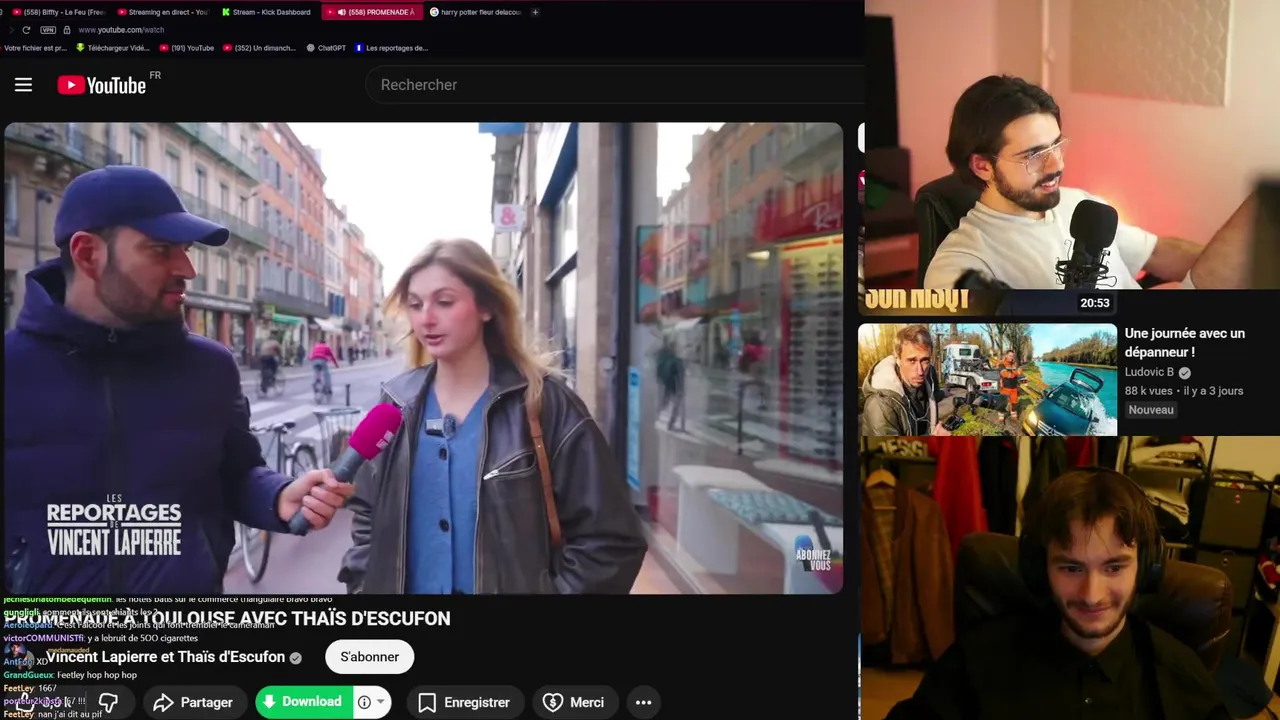Go to the YouTube home logo

102,85
